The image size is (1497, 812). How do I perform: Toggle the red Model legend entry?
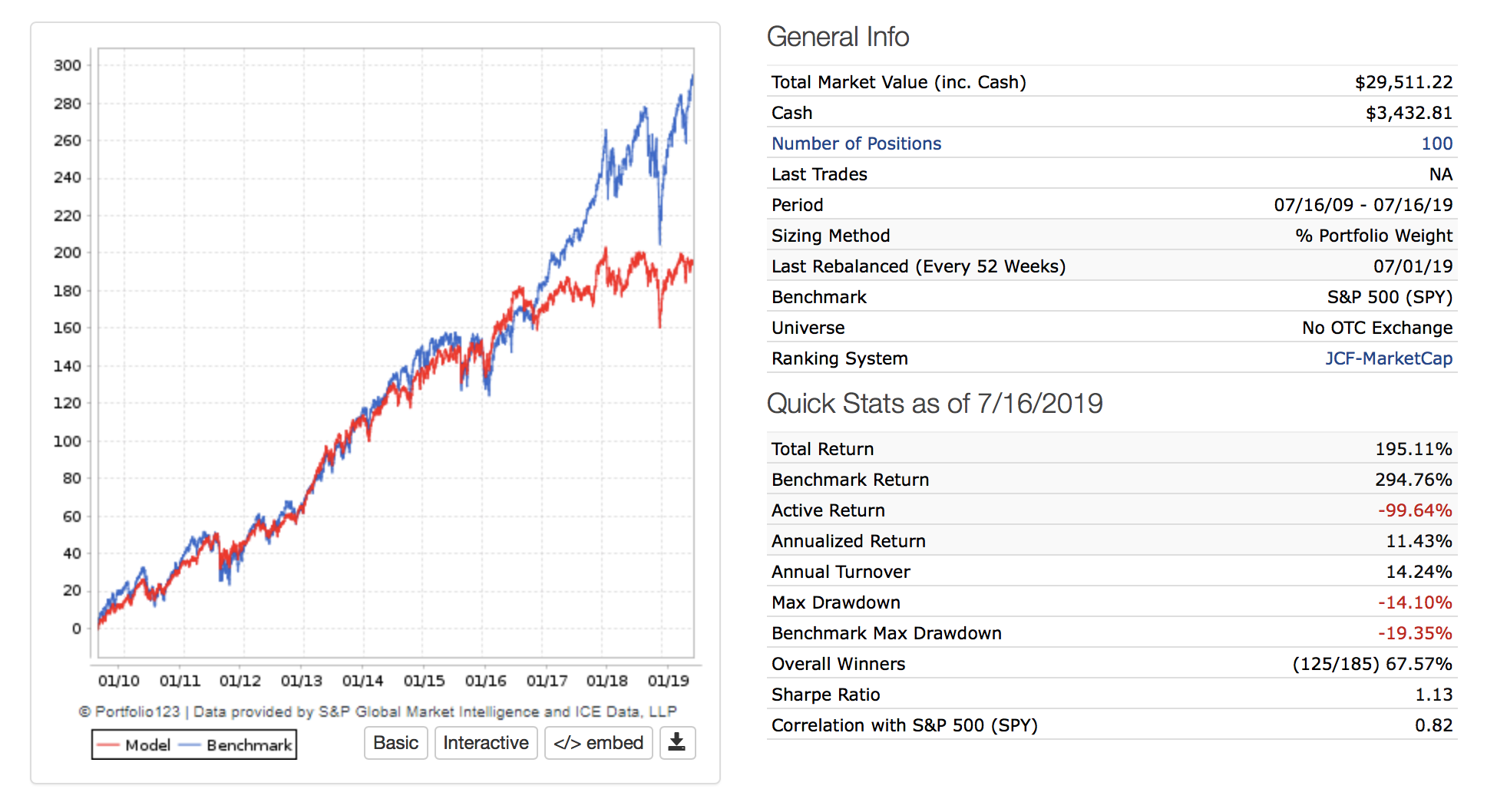click(134, 744)
